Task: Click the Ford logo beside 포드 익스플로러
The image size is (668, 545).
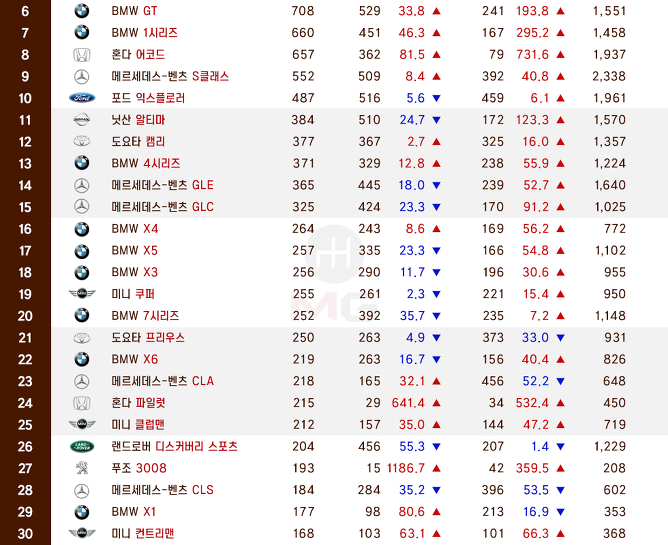Action: click(82, 98)
